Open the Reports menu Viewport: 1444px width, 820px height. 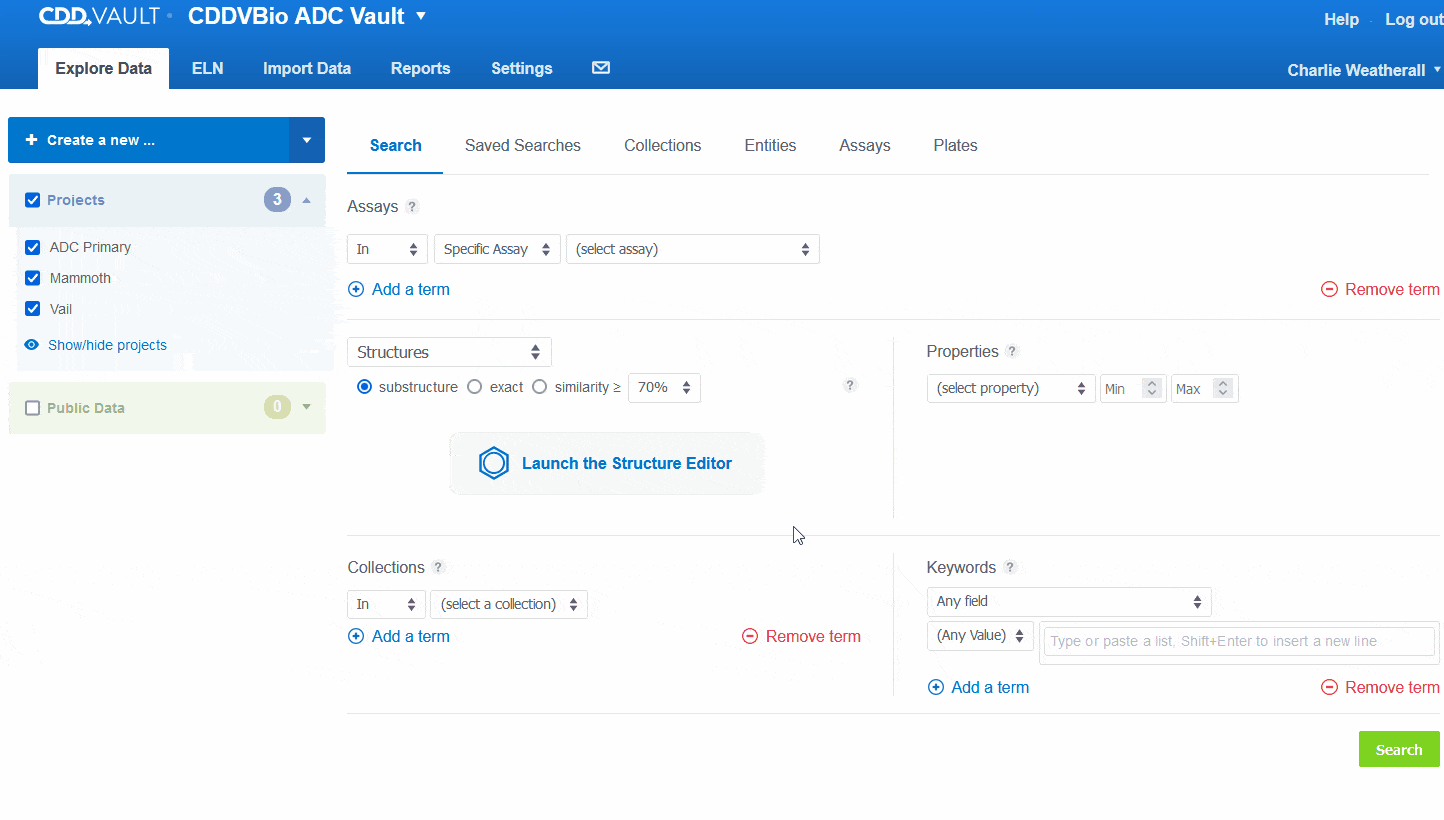[x=420, y=68]
